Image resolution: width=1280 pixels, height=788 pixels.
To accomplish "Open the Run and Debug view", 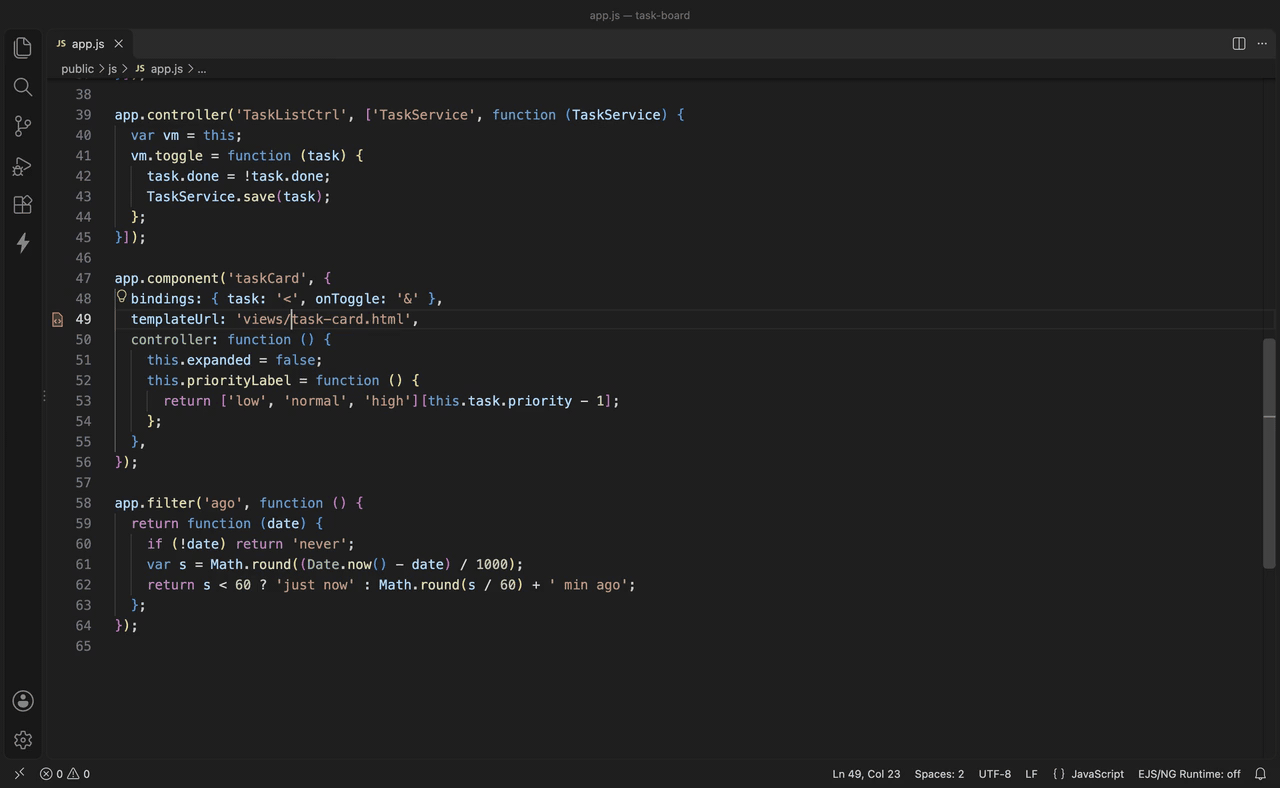I will tap(23, 166).
